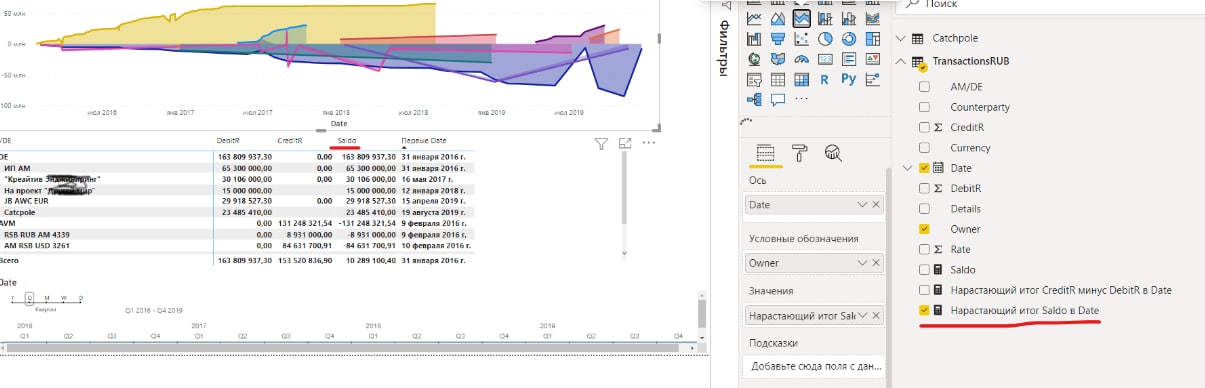Remove Owner from the legend well

pos(876,264)
